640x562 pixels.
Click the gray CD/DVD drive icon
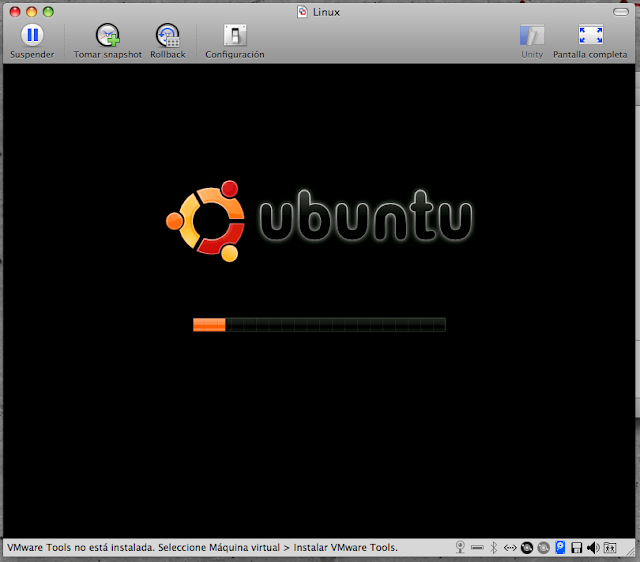tap(543, 547)
